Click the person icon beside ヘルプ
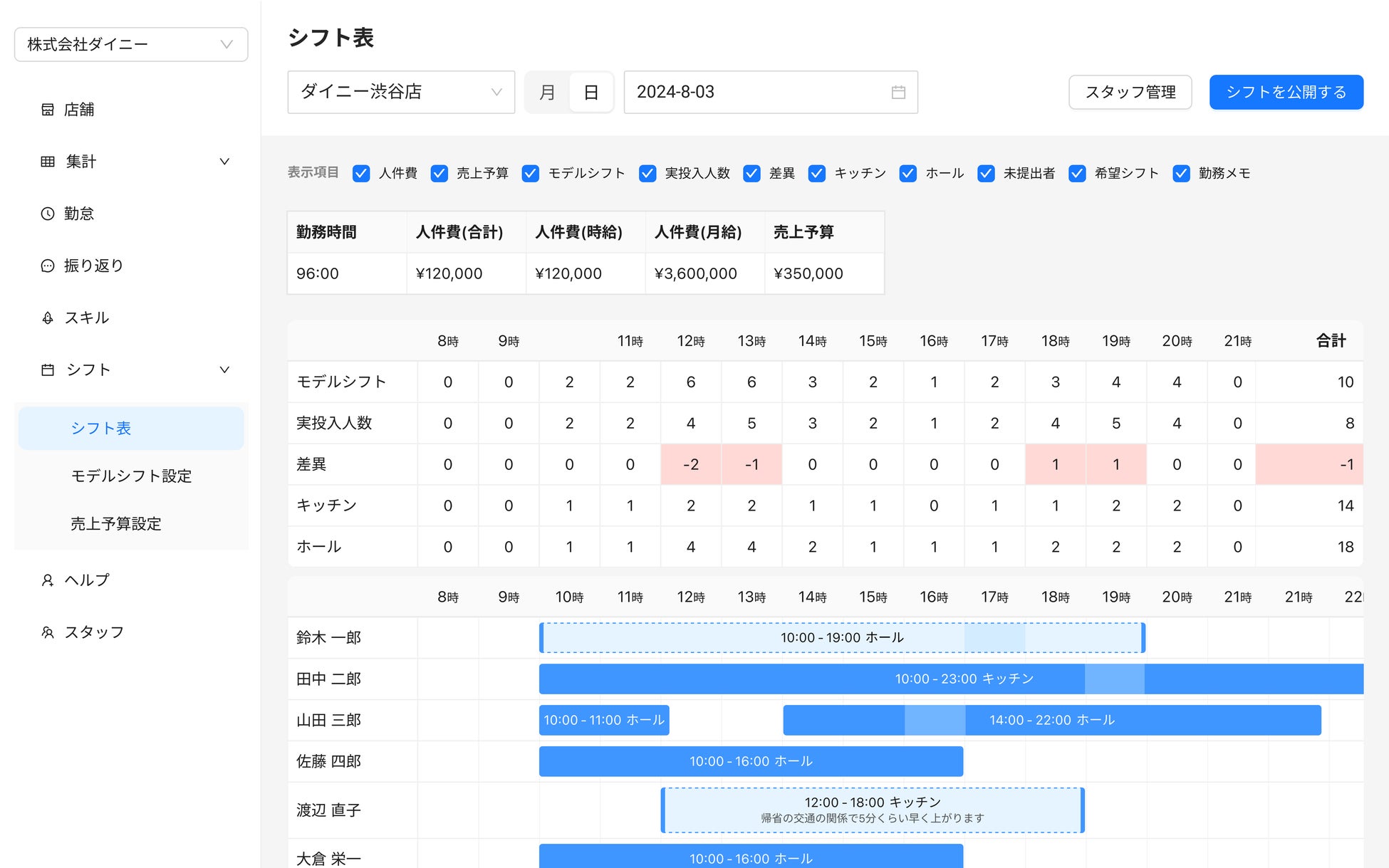 pos(48,580)
